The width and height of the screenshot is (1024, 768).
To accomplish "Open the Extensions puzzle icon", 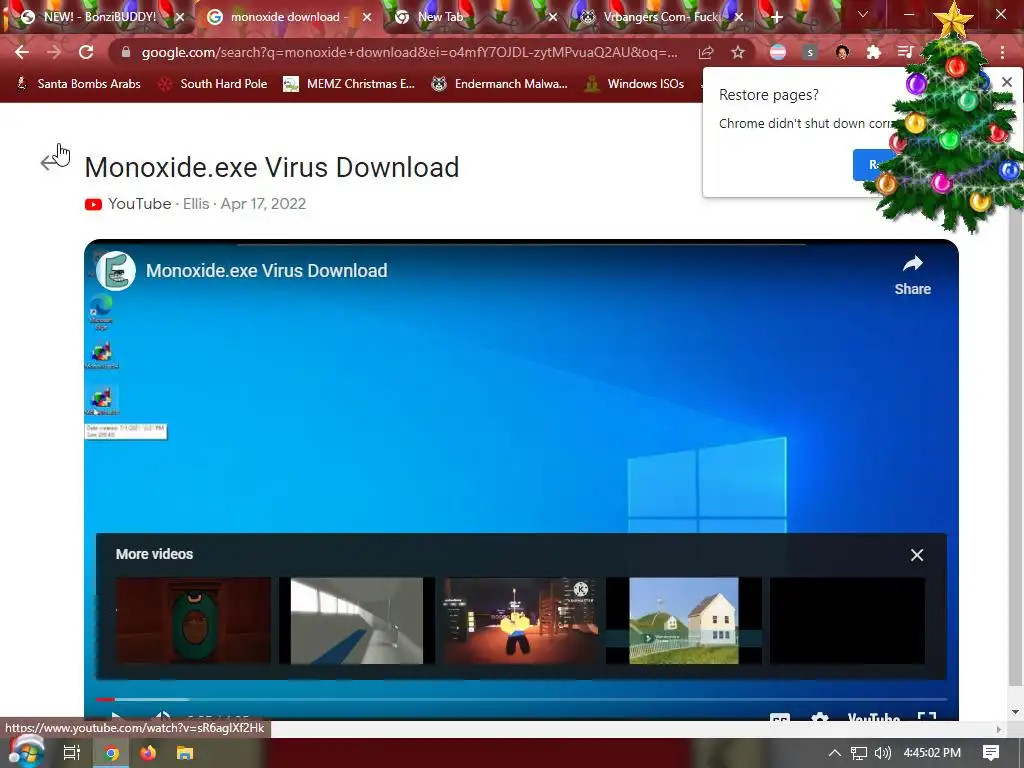I will [x=874, y=52].
